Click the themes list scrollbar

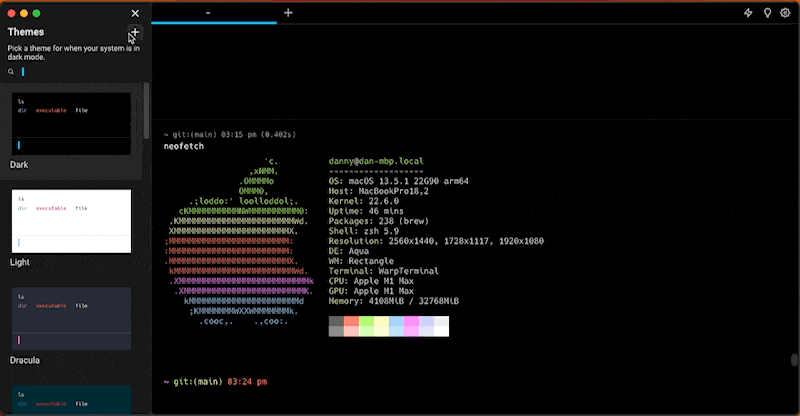click(146, 110)
